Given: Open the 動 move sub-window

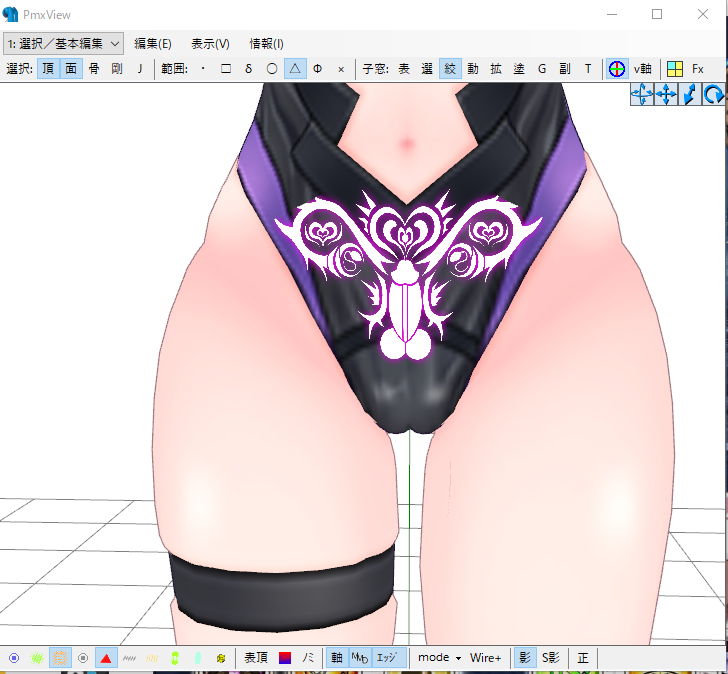Looking at the screenshot, I should [x=473, y=69].
